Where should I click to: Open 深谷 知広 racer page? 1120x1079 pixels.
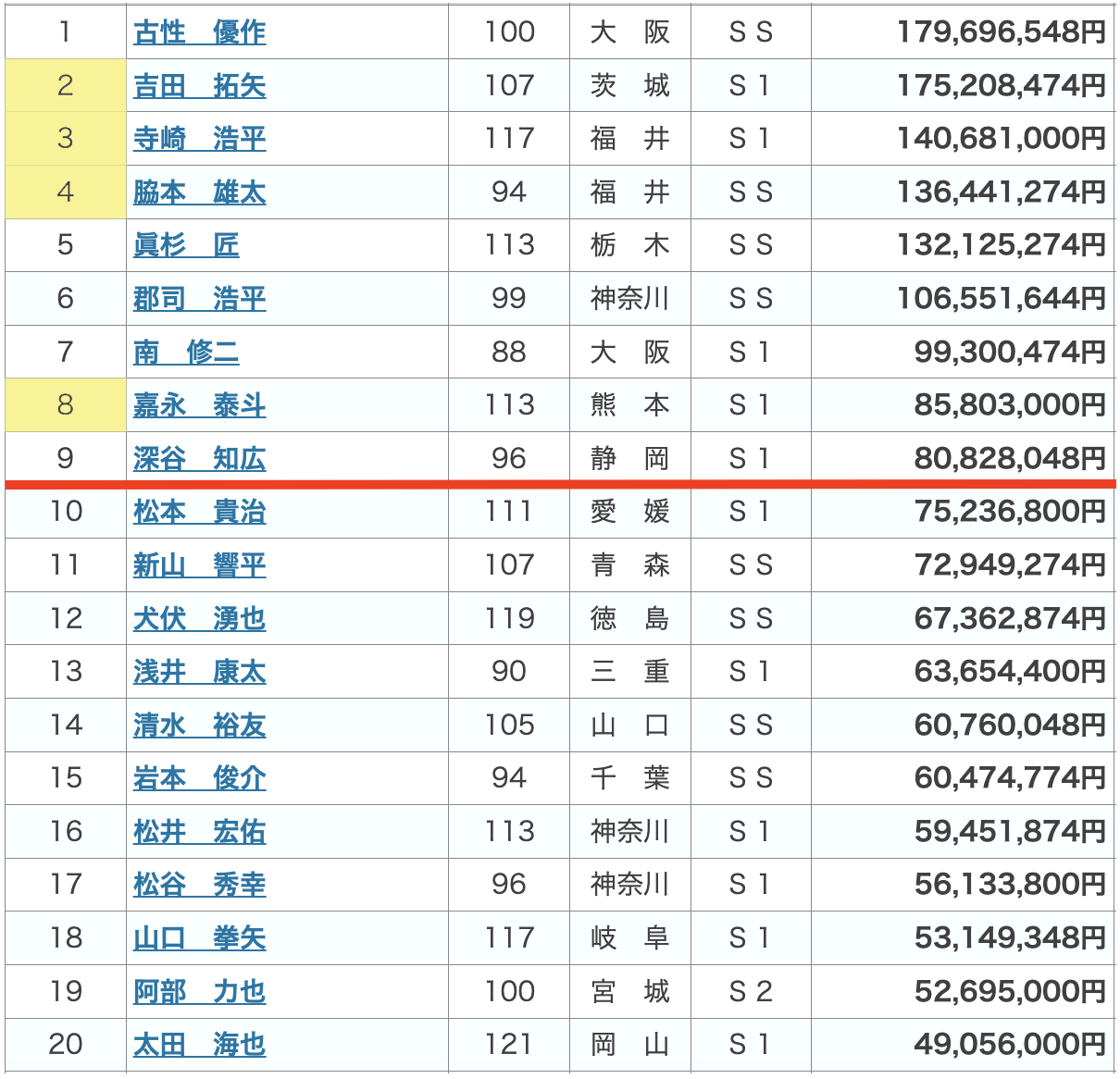(199, 459)
